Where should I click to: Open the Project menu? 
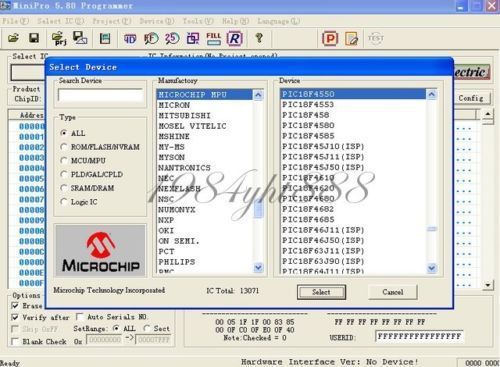pyautogui.click(x=112, y=21)
